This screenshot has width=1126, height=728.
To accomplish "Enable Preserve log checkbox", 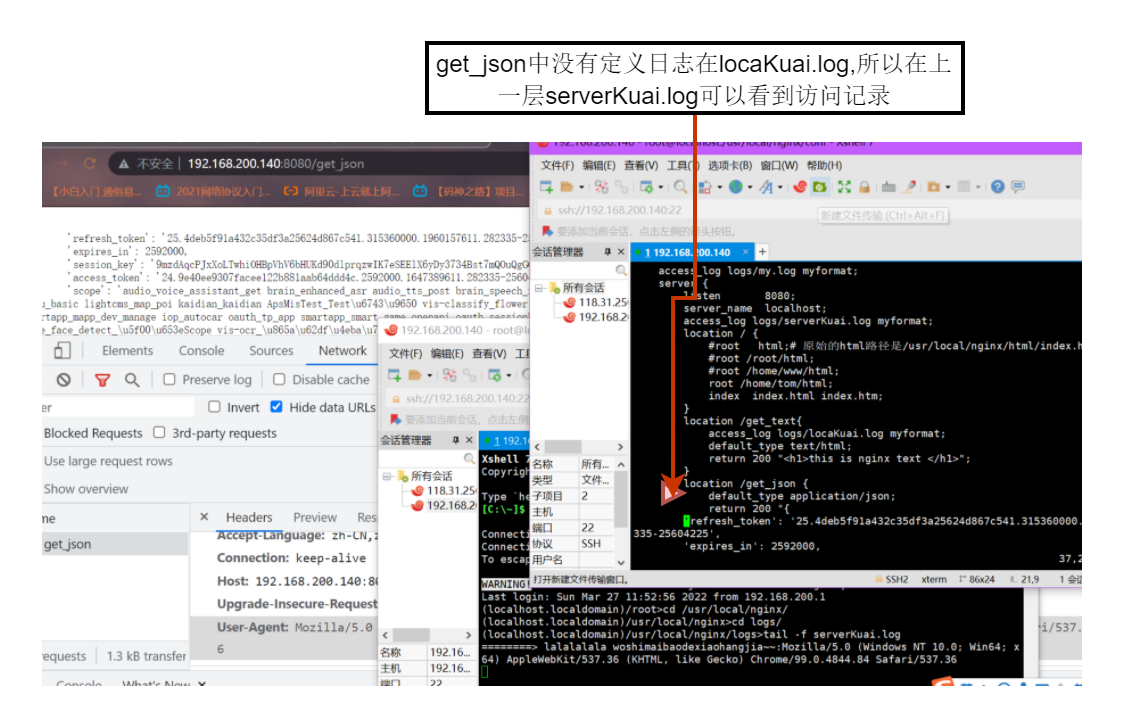I will [x=169, y=379].
